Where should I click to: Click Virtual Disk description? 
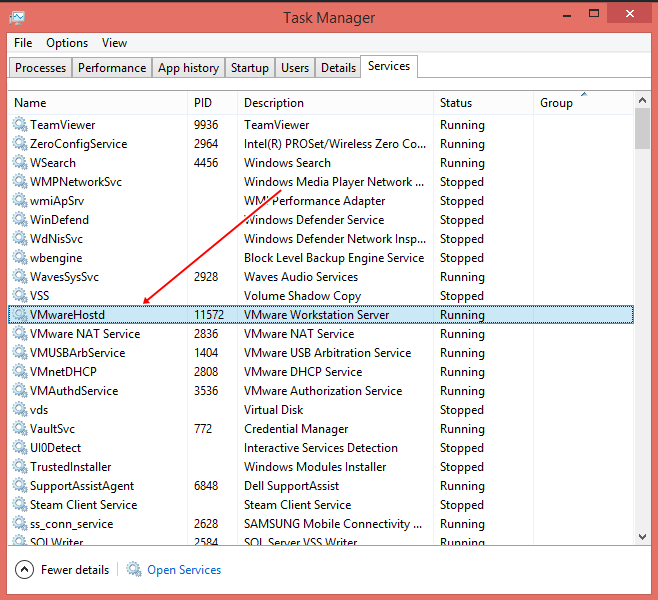tap(274, 410)
